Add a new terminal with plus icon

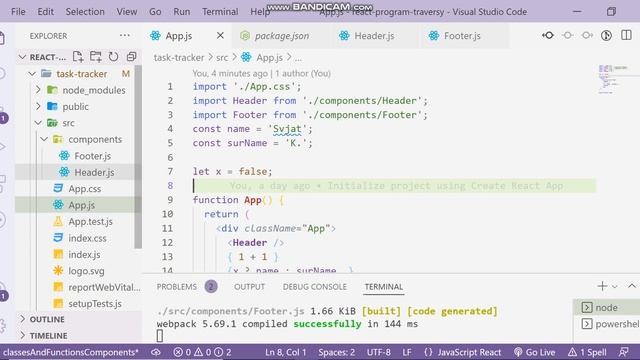click(x=602, y=286)
